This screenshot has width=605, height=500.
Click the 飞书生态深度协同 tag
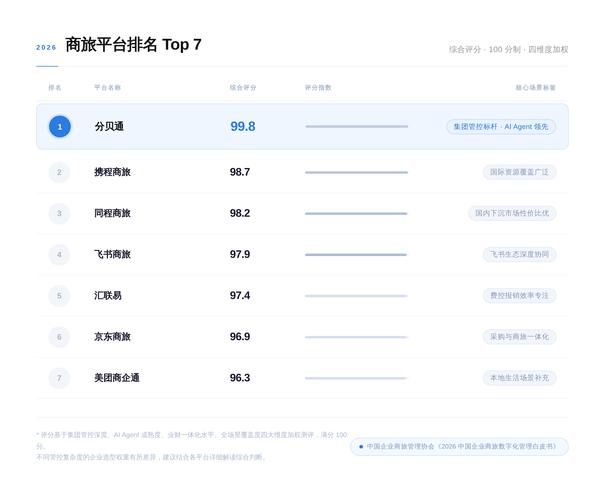(x=519, y=255)
